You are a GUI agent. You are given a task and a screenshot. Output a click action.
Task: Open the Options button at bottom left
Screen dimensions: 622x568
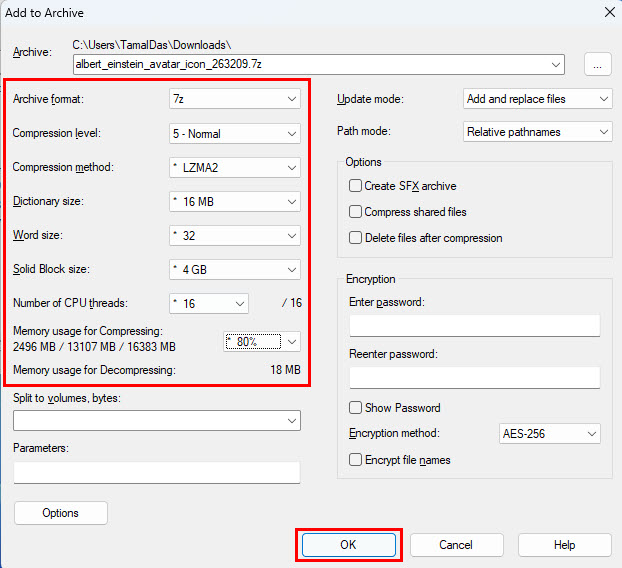[x=60, y=513]
